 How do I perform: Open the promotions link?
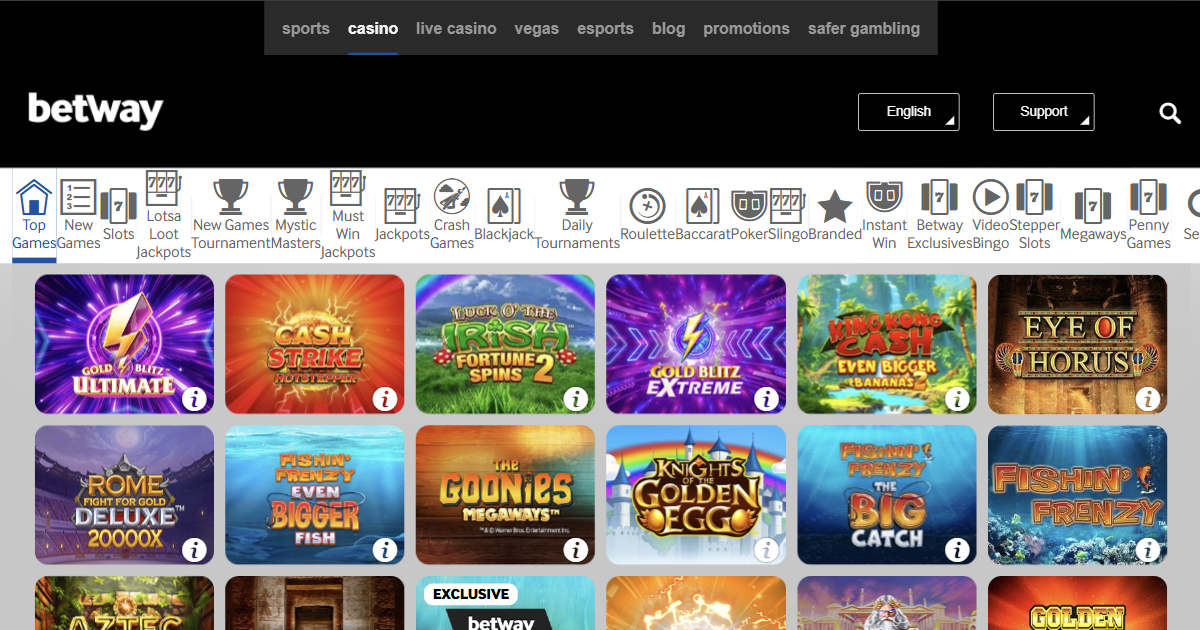(x=746, y=28)
